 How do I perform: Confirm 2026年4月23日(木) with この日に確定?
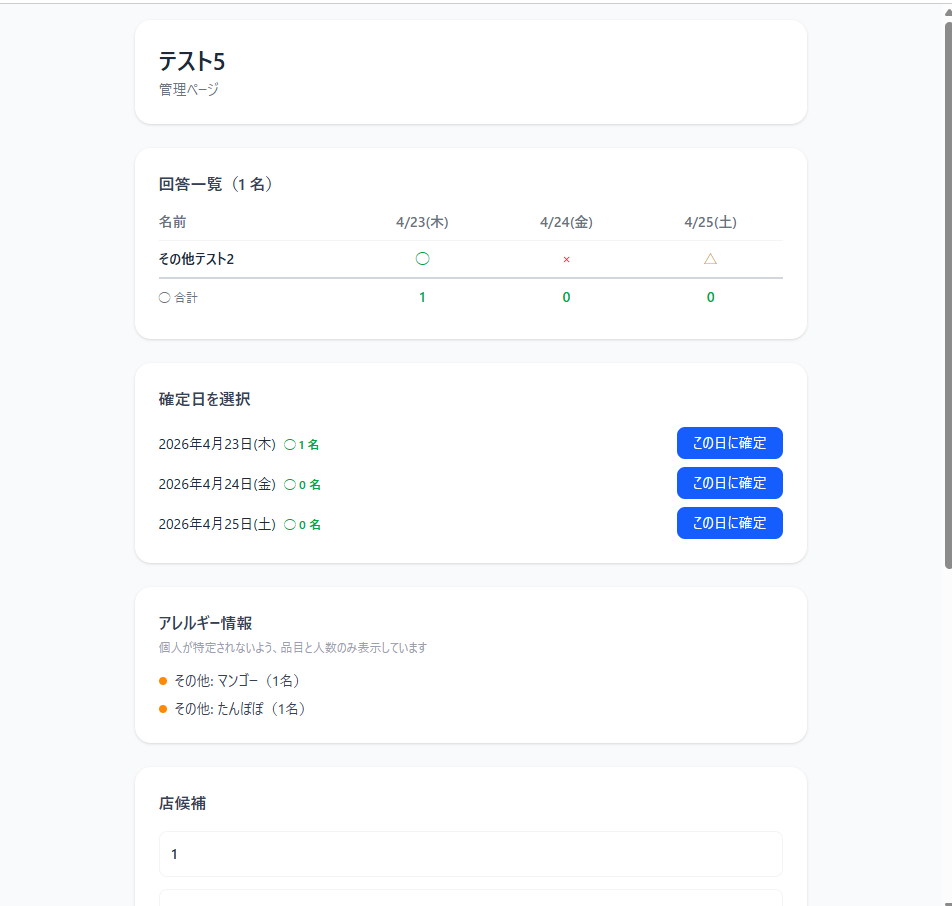coord(729,443)
